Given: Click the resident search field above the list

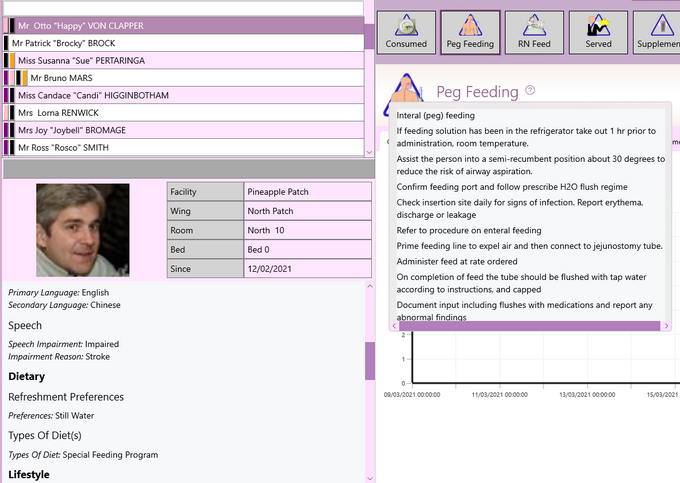Looking at the screenshot, I should pos(183,8).
